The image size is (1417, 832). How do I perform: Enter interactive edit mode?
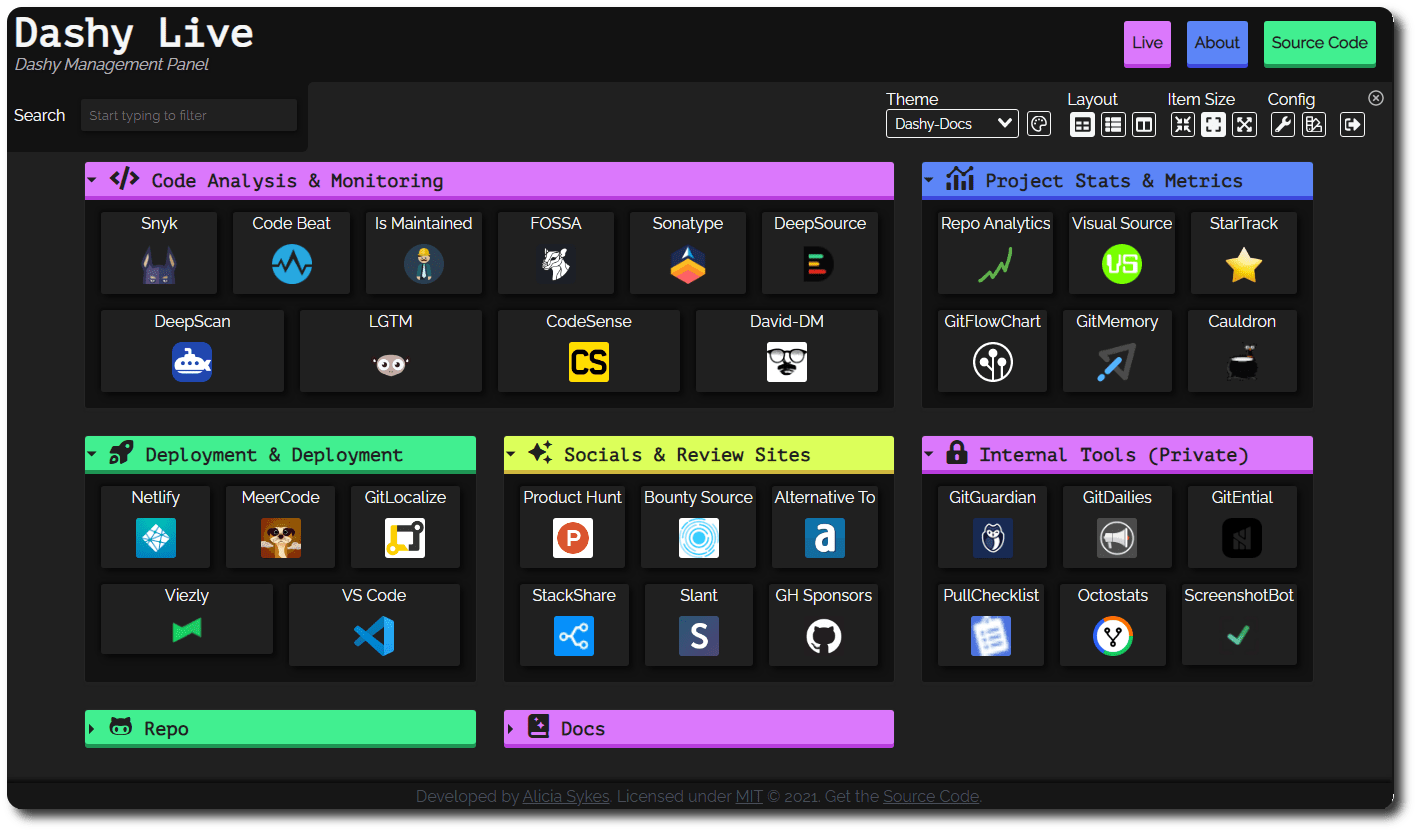[x=1314, y=124]
